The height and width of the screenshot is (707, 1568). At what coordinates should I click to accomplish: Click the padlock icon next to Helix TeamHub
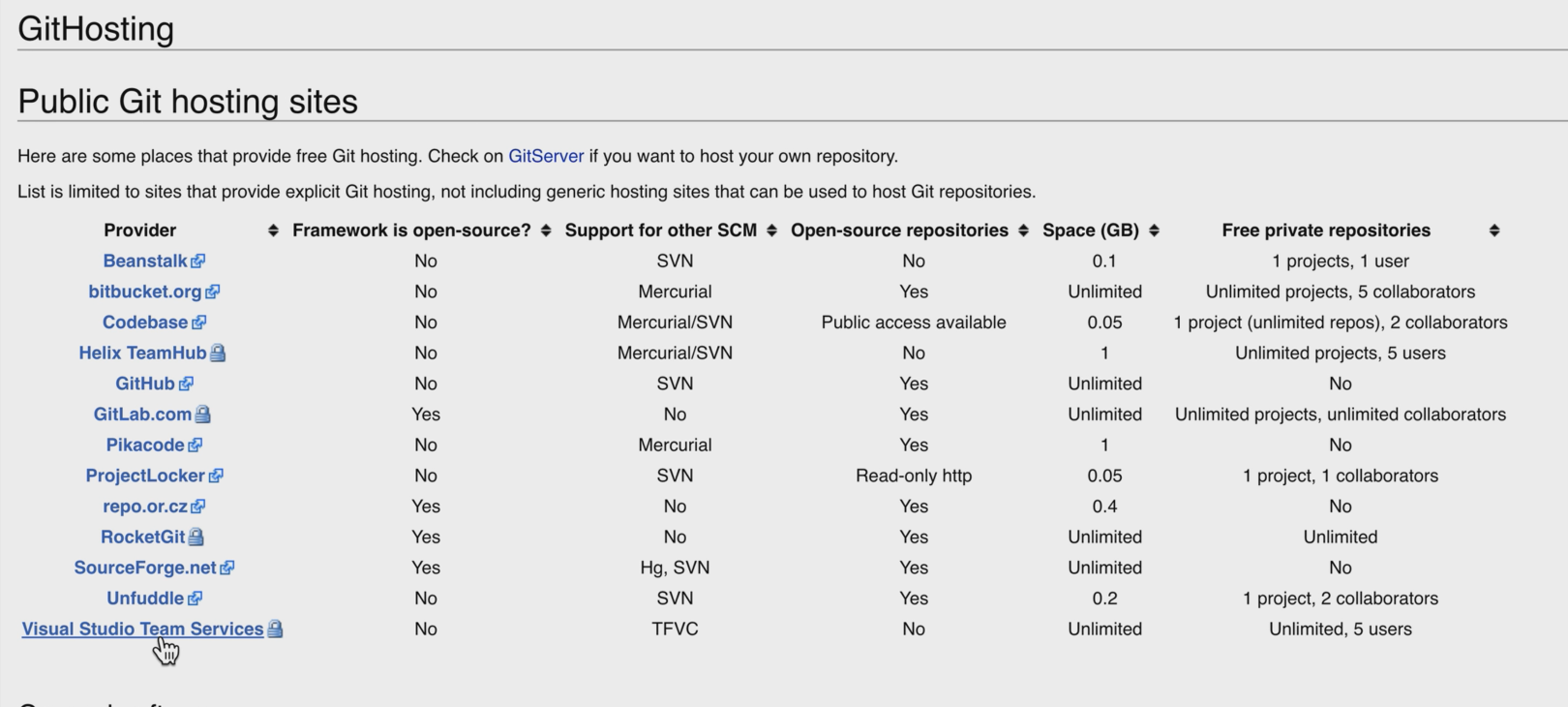click(218, 353)
